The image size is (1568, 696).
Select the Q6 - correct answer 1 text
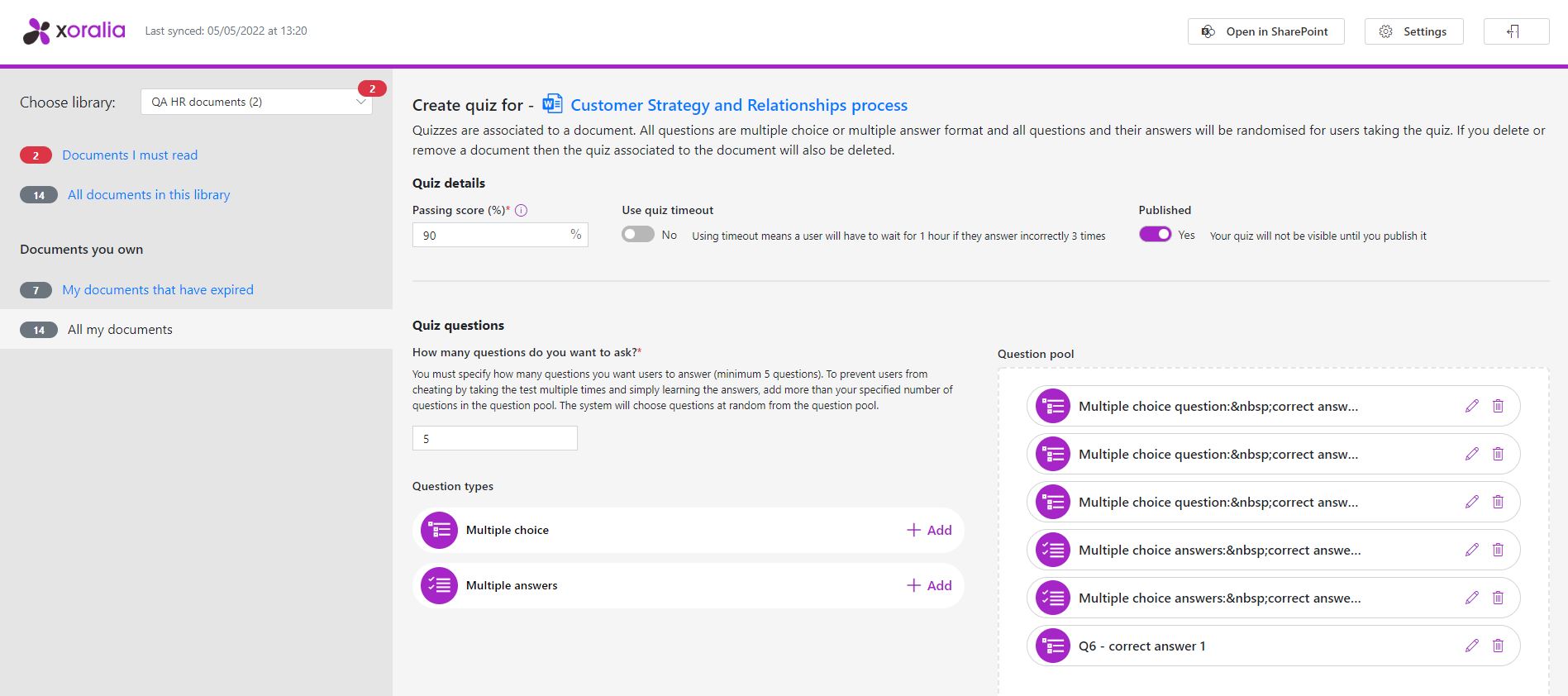point(1142,646)
